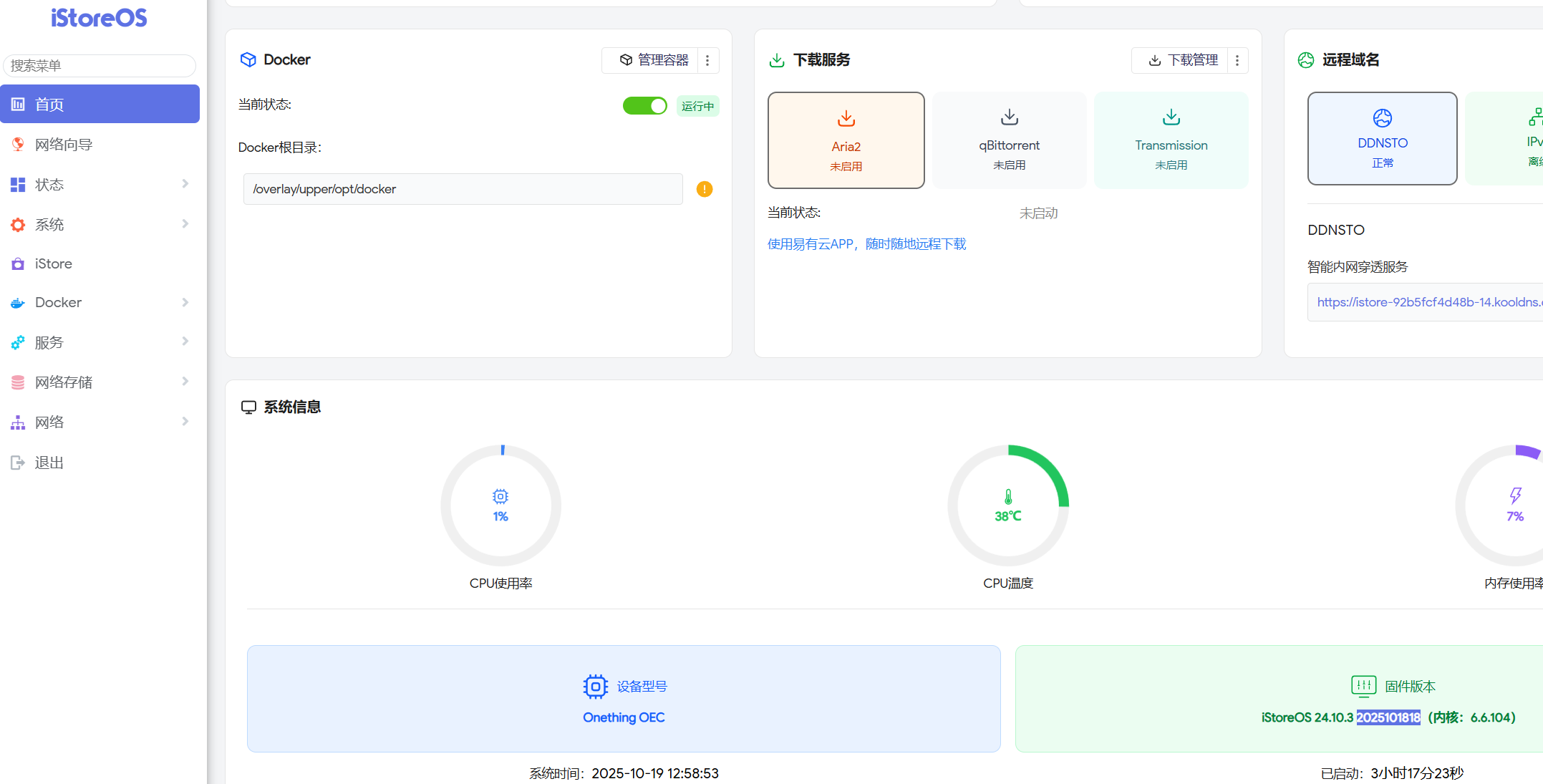Screen dimensions: 1543x784
Task: Click the device model chip icon
Action: coord(595,687)
